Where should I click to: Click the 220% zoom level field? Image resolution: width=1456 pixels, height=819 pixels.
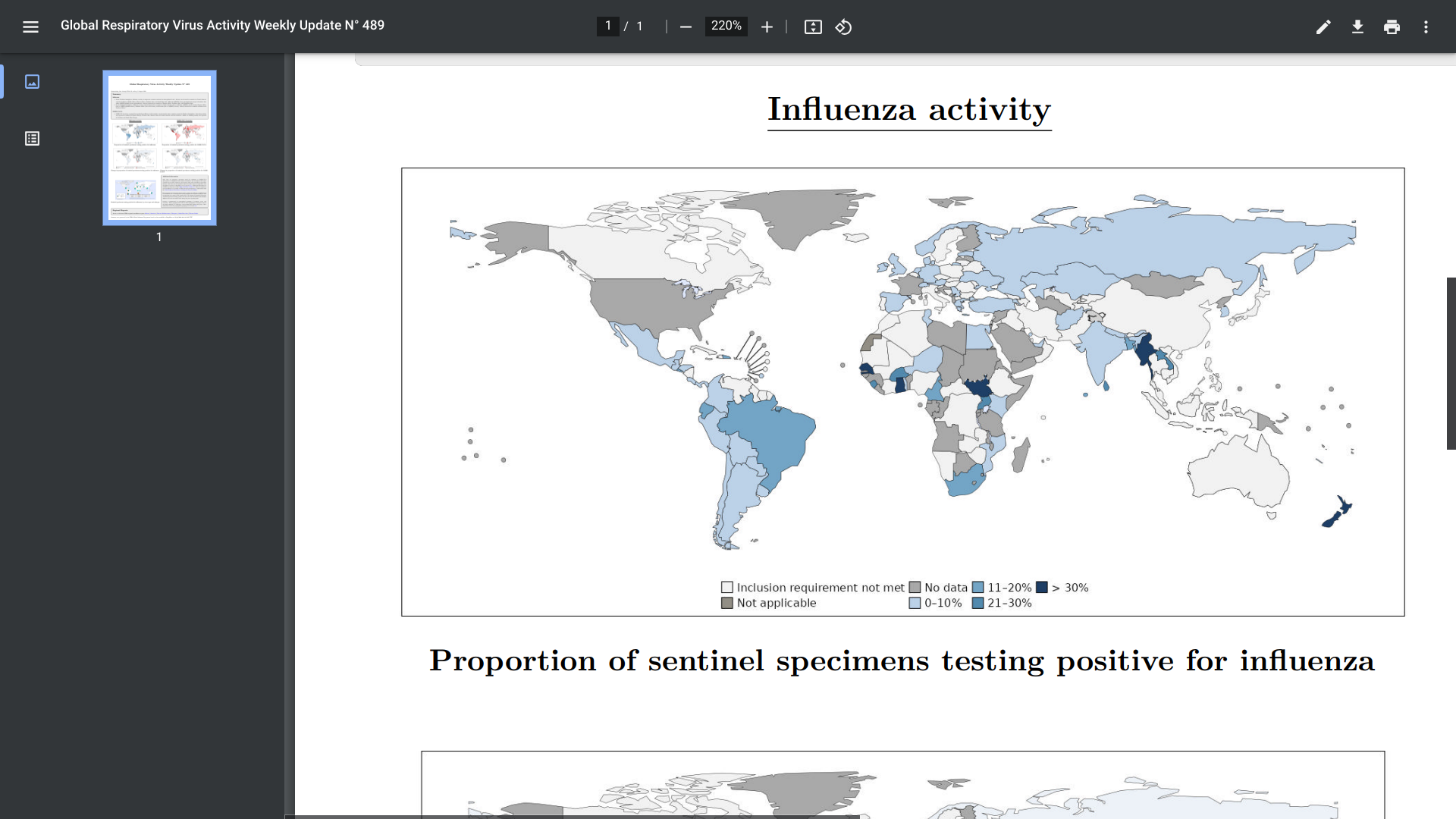point(726,26)
